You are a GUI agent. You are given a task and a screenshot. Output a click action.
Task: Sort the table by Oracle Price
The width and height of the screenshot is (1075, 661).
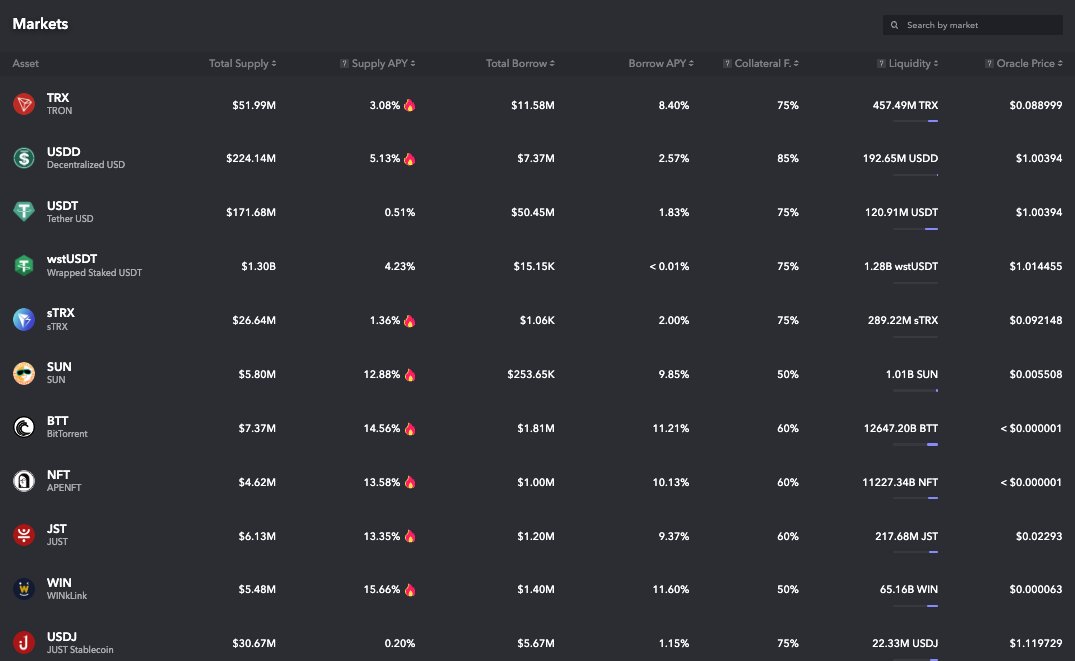[x=1029, y=63]
